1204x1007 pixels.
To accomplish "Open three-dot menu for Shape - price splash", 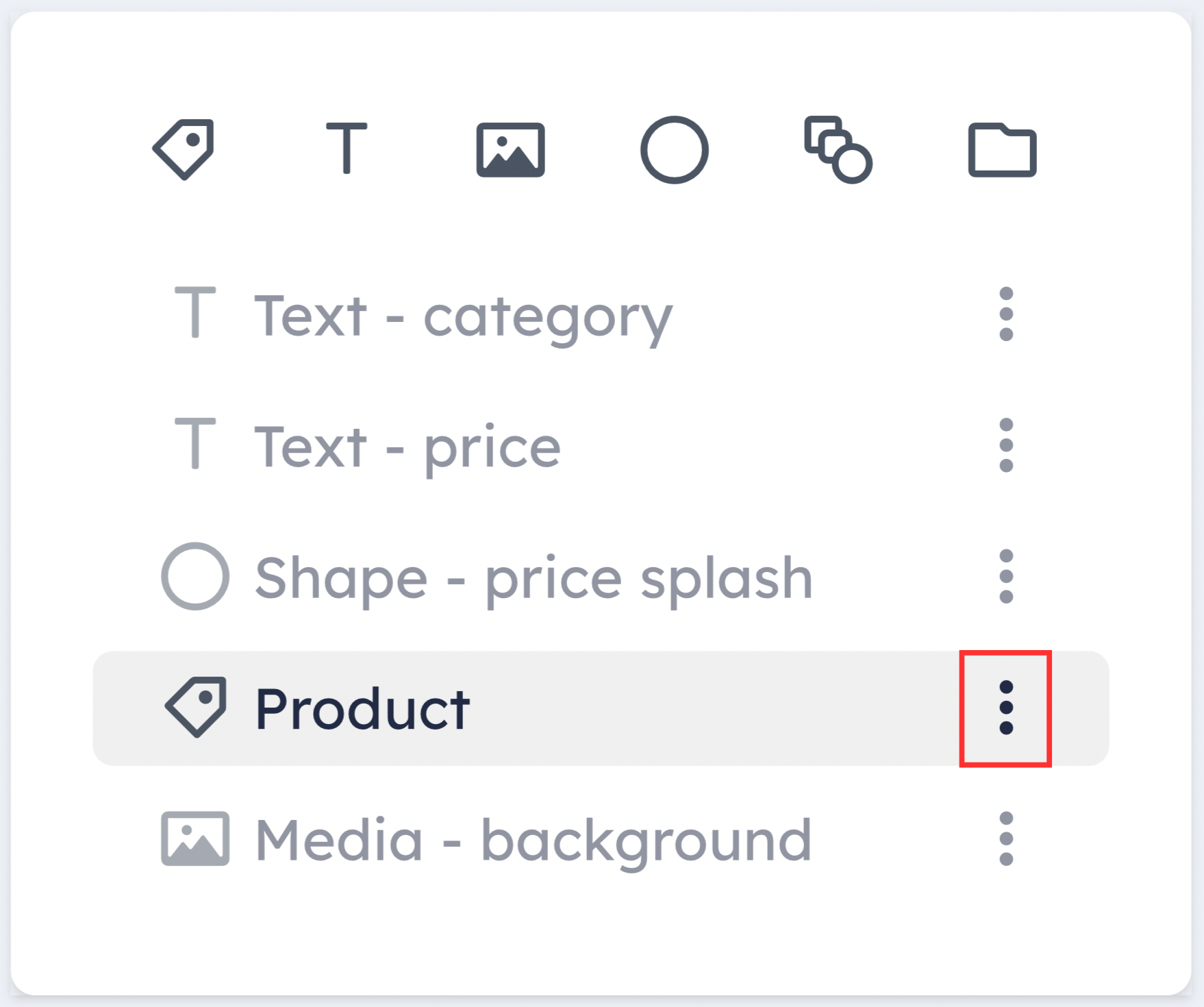I will pyautogui.click(x=1006, y=576).
